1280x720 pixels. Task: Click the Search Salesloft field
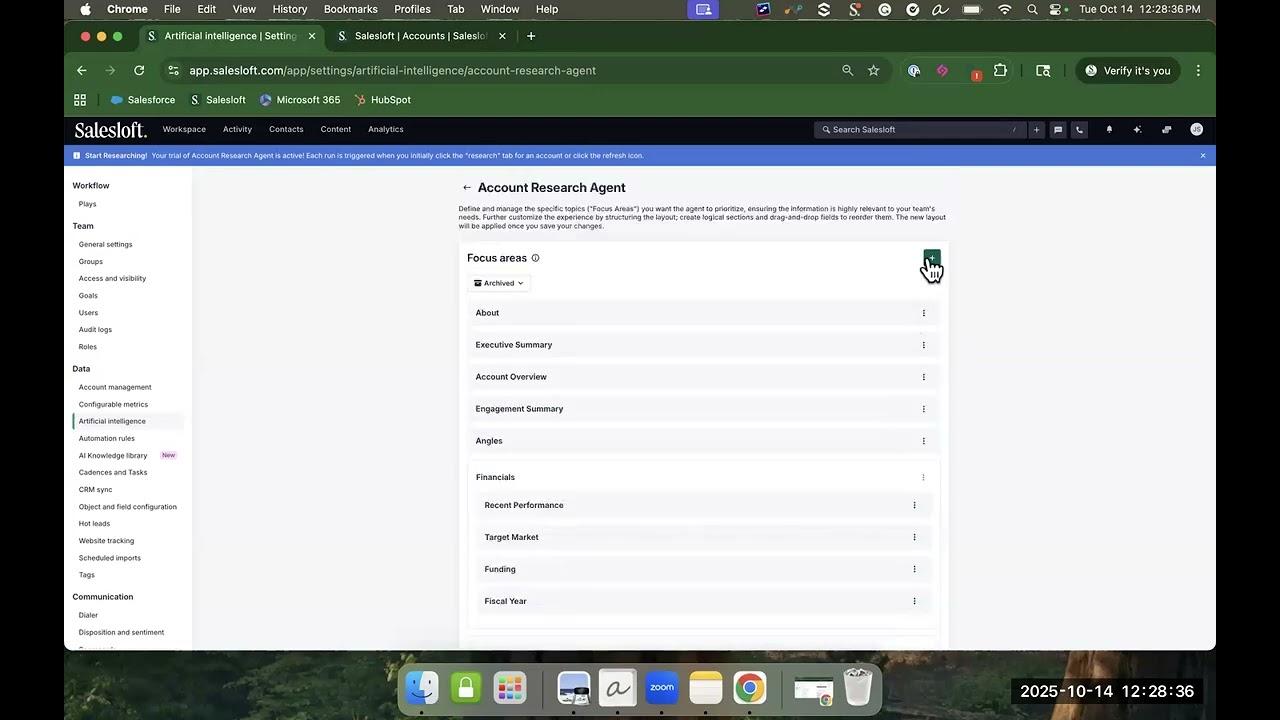click(918, 129)
